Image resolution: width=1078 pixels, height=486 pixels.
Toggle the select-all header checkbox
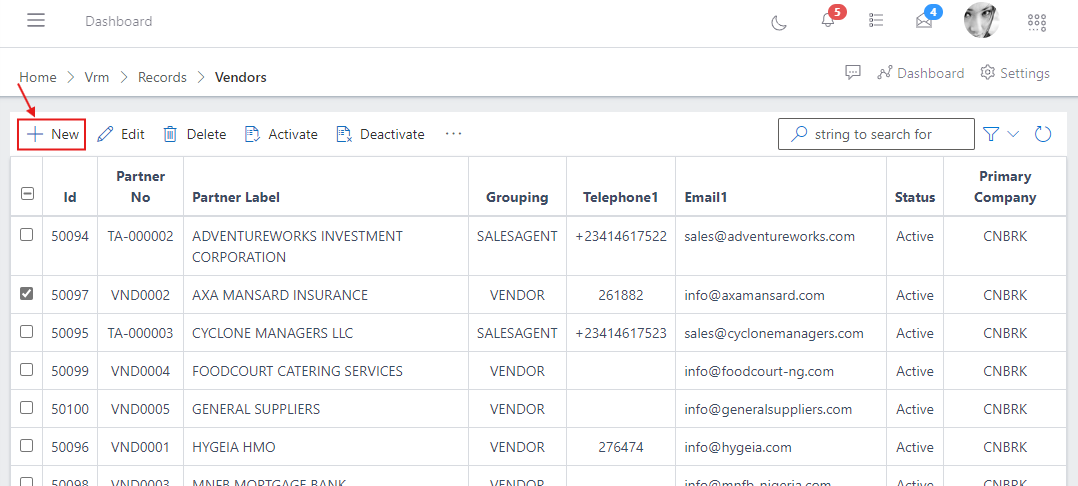(27, 195)
